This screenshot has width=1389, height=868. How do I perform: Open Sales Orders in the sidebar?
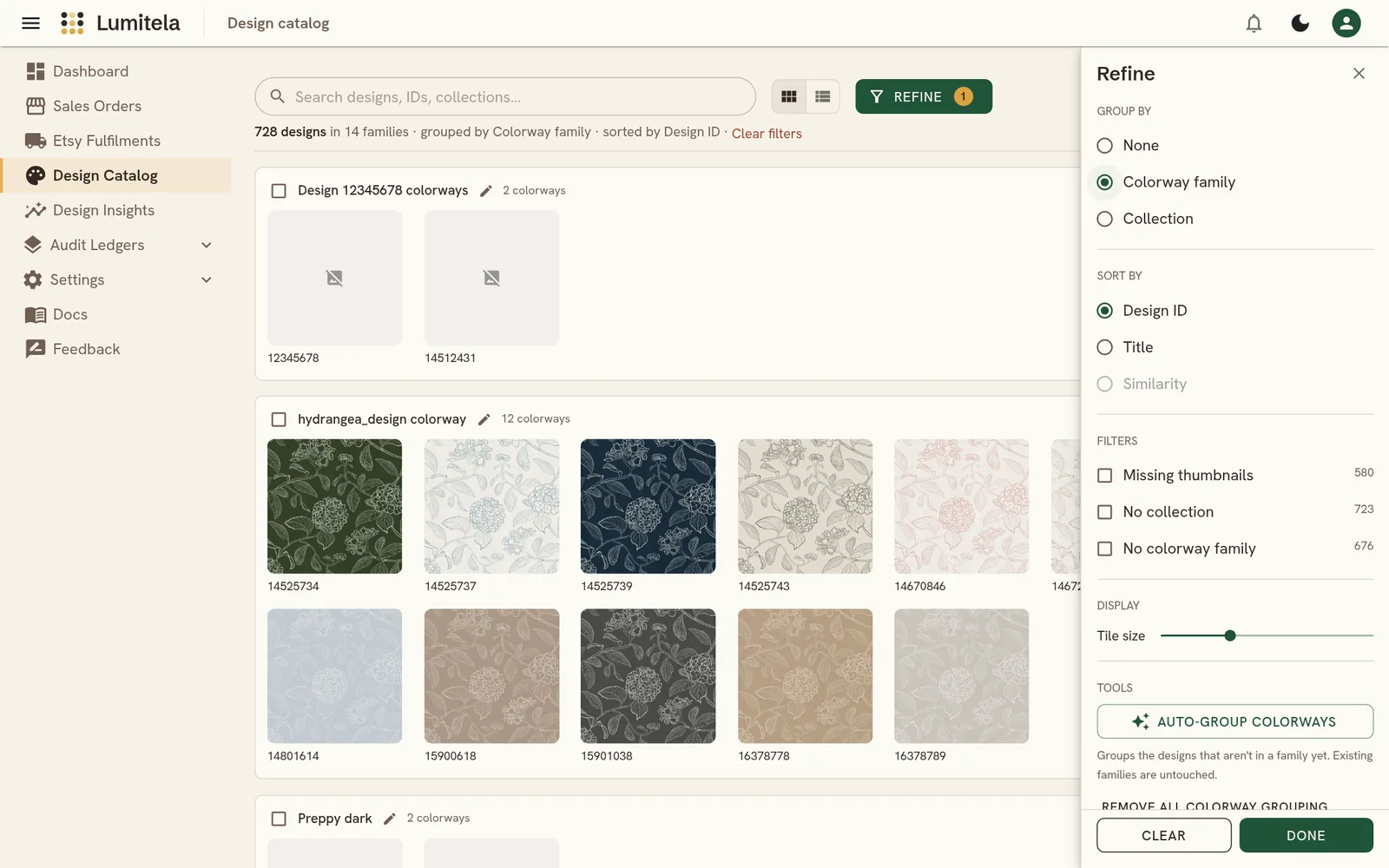point(117,106)
